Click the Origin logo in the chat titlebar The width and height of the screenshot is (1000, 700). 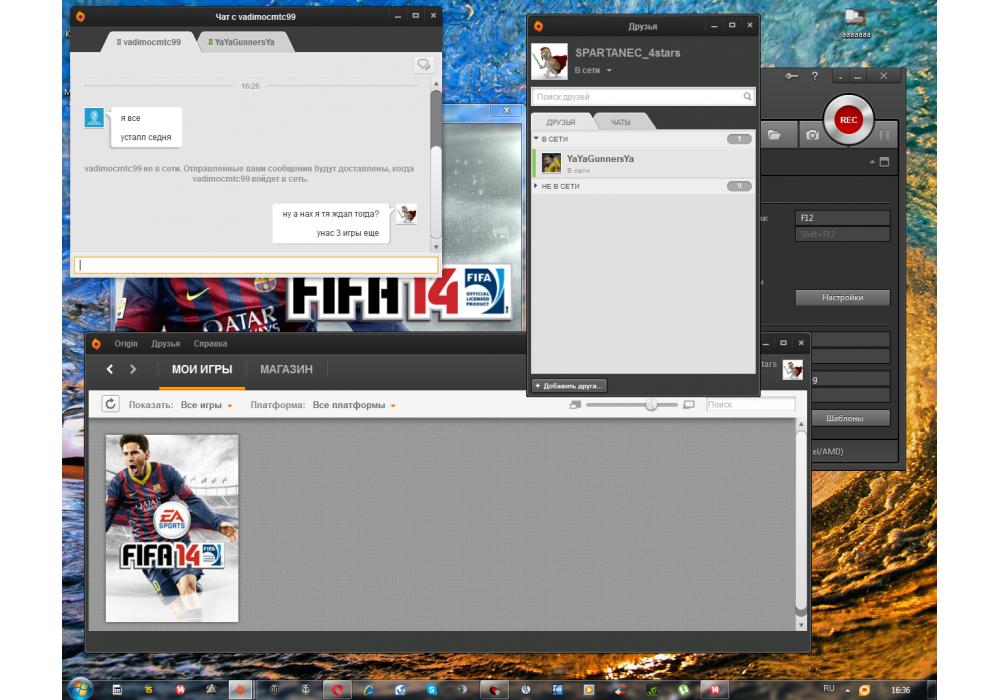tap(80, 17)
